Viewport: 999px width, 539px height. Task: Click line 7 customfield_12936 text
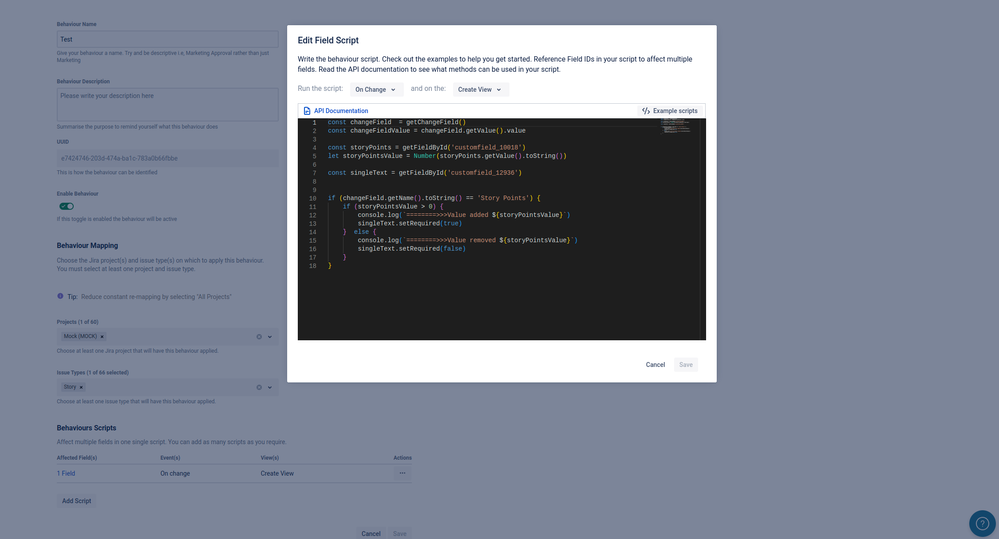point(485,173)
